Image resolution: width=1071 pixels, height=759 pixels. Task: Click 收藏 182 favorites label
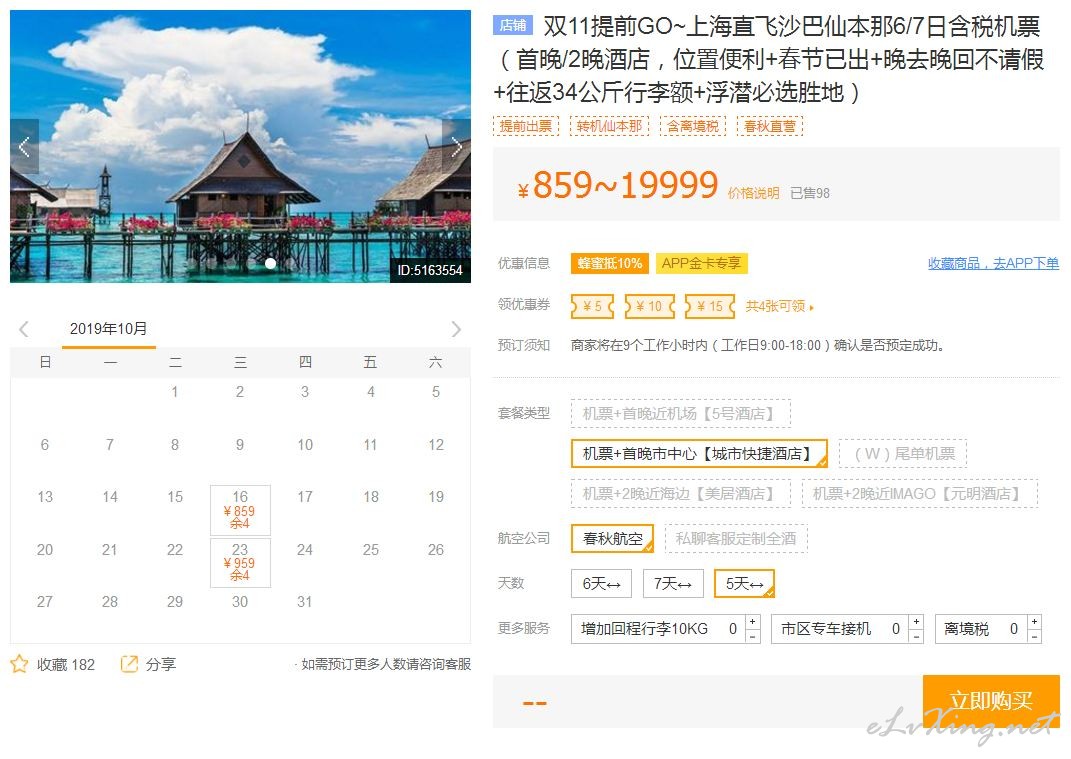pos(66,664)
